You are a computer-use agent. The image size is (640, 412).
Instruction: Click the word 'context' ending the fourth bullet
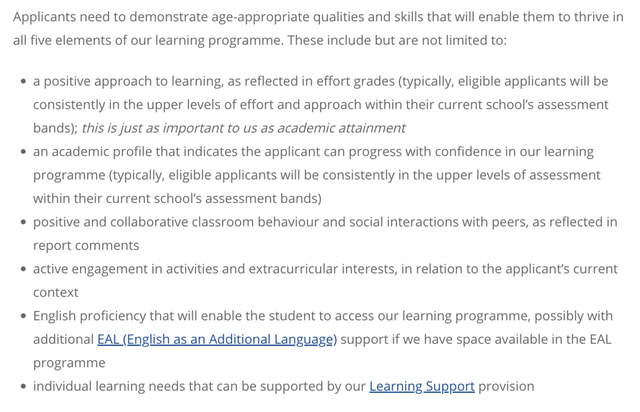[x=56, y=292]
